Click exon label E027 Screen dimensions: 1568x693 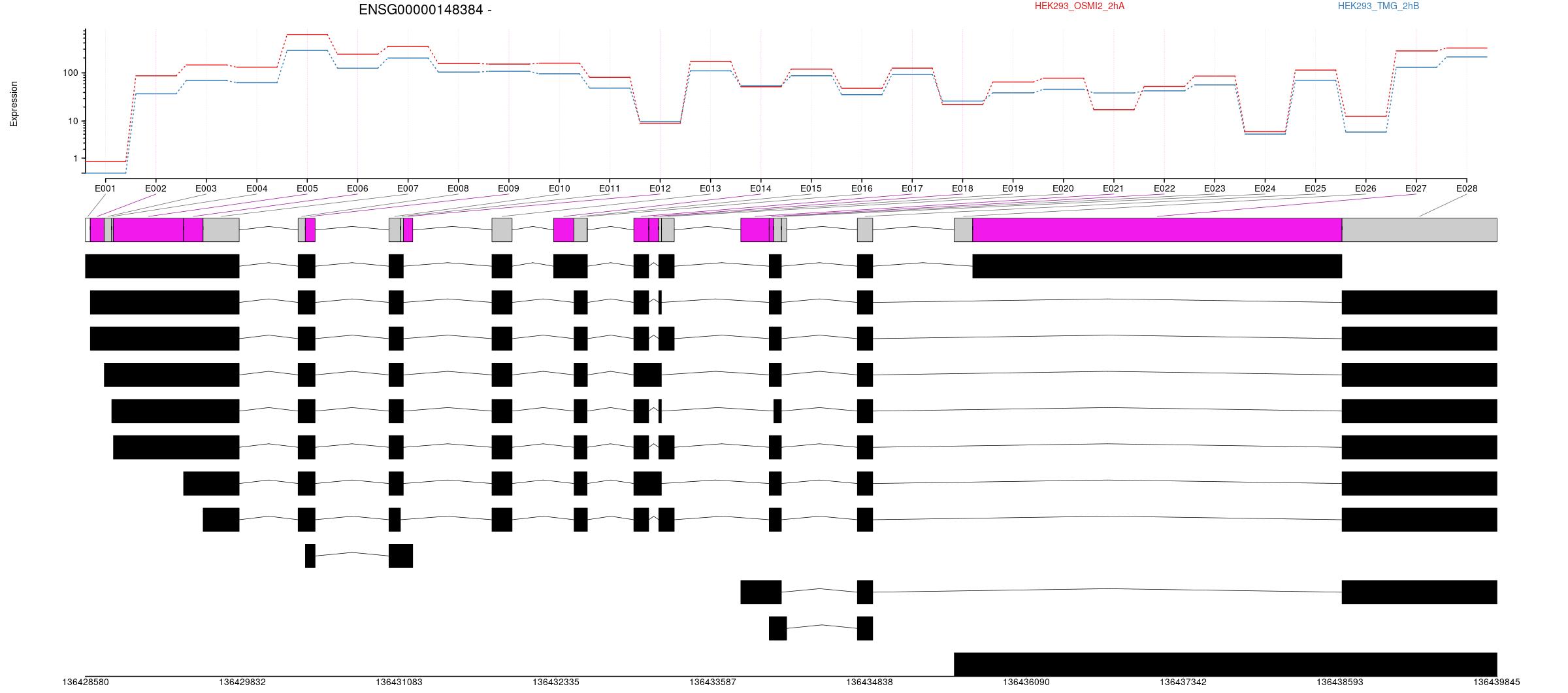point(1416,189)
